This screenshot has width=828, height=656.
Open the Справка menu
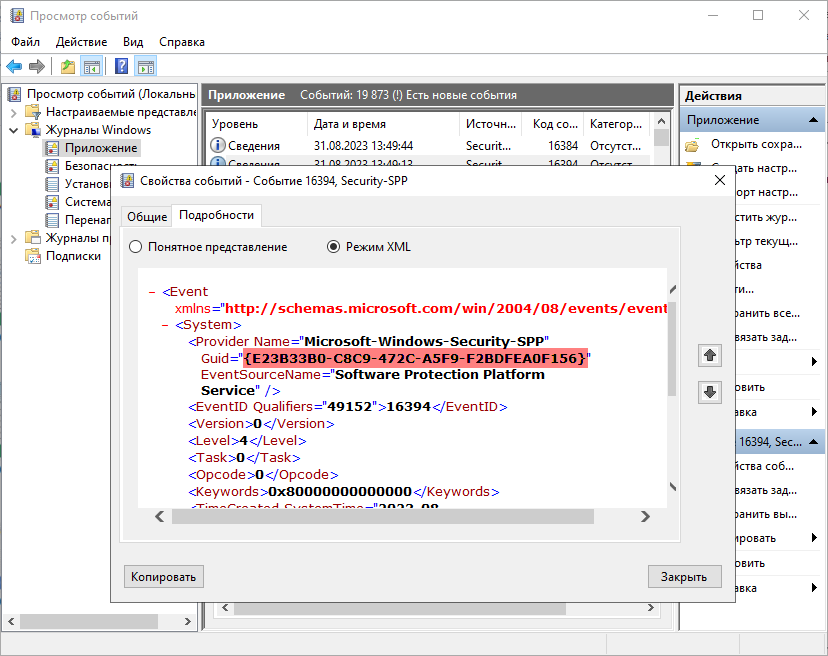pyautogui.click(x=182, y=42)
